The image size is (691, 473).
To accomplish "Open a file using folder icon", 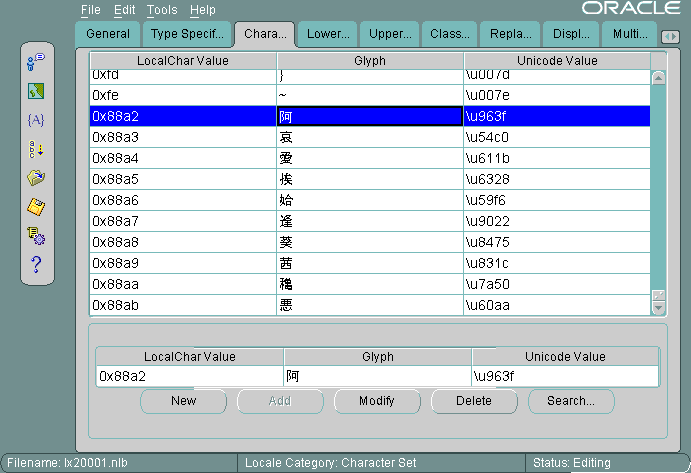I will click(36, 178).
